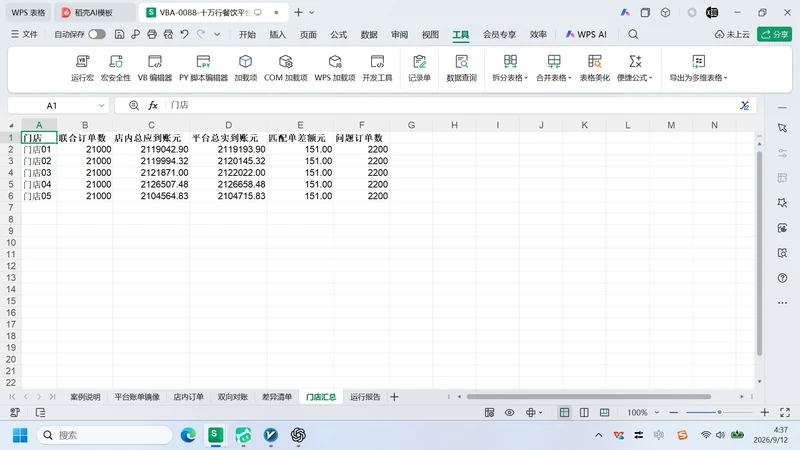Open the Name Box dropdown arrow
The width and height of the screenshot is (800, 450).
pos(102,106)
